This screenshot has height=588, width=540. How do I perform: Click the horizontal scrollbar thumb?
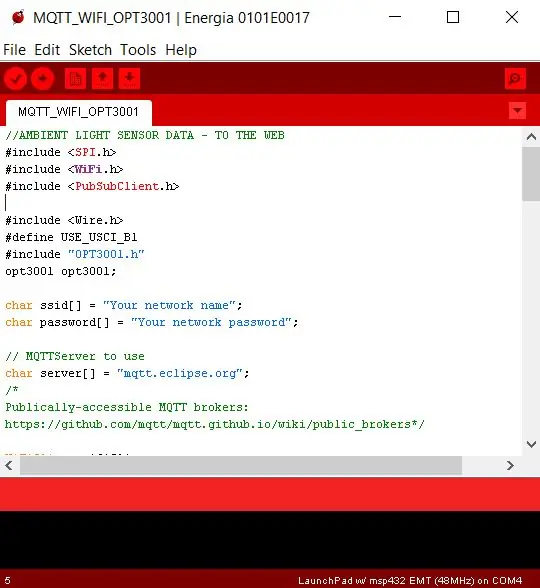(x=241, y=466)
